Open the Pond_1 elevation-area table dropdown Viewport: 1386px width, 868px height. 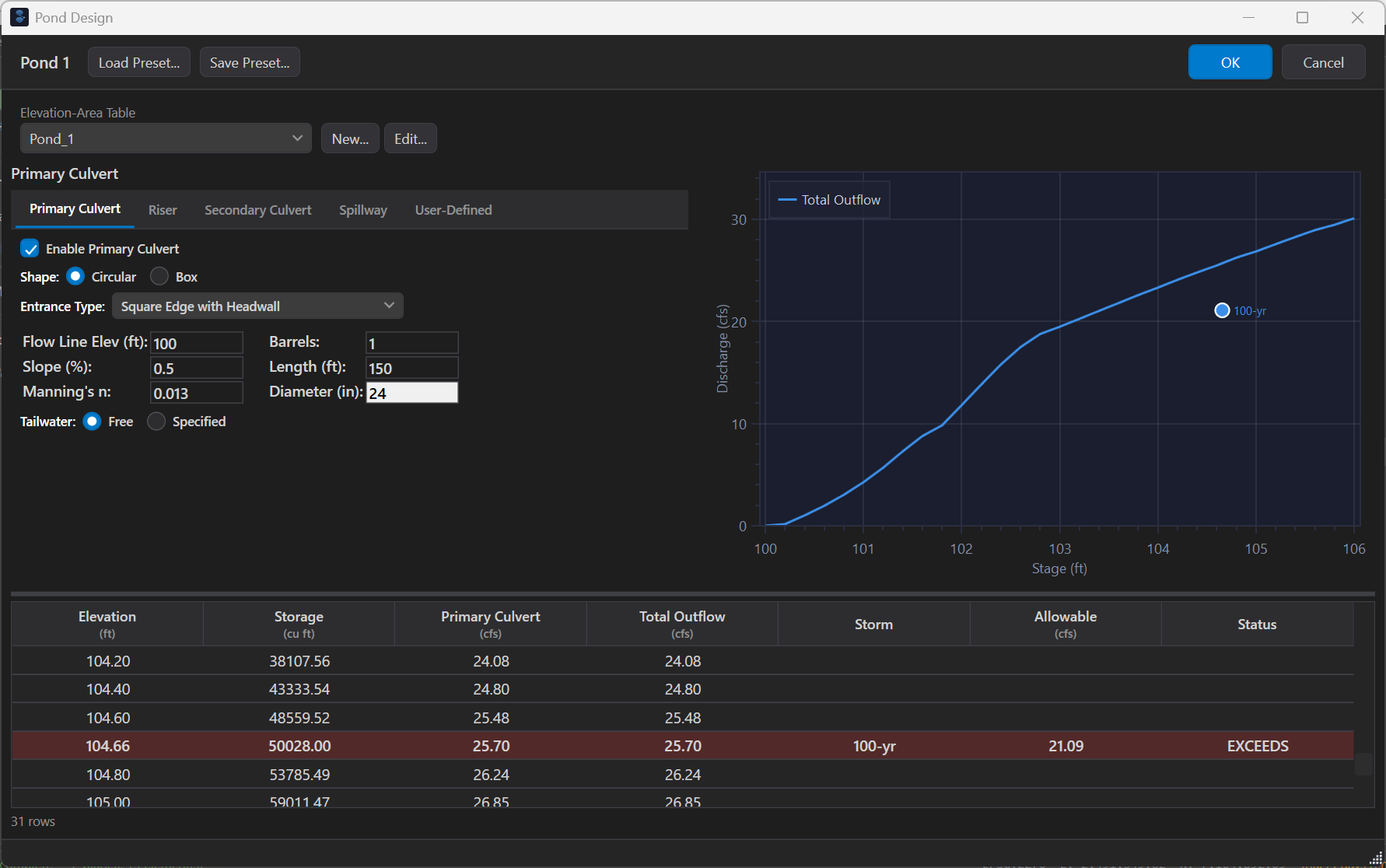pyautogui.click(x=166, y=138)
